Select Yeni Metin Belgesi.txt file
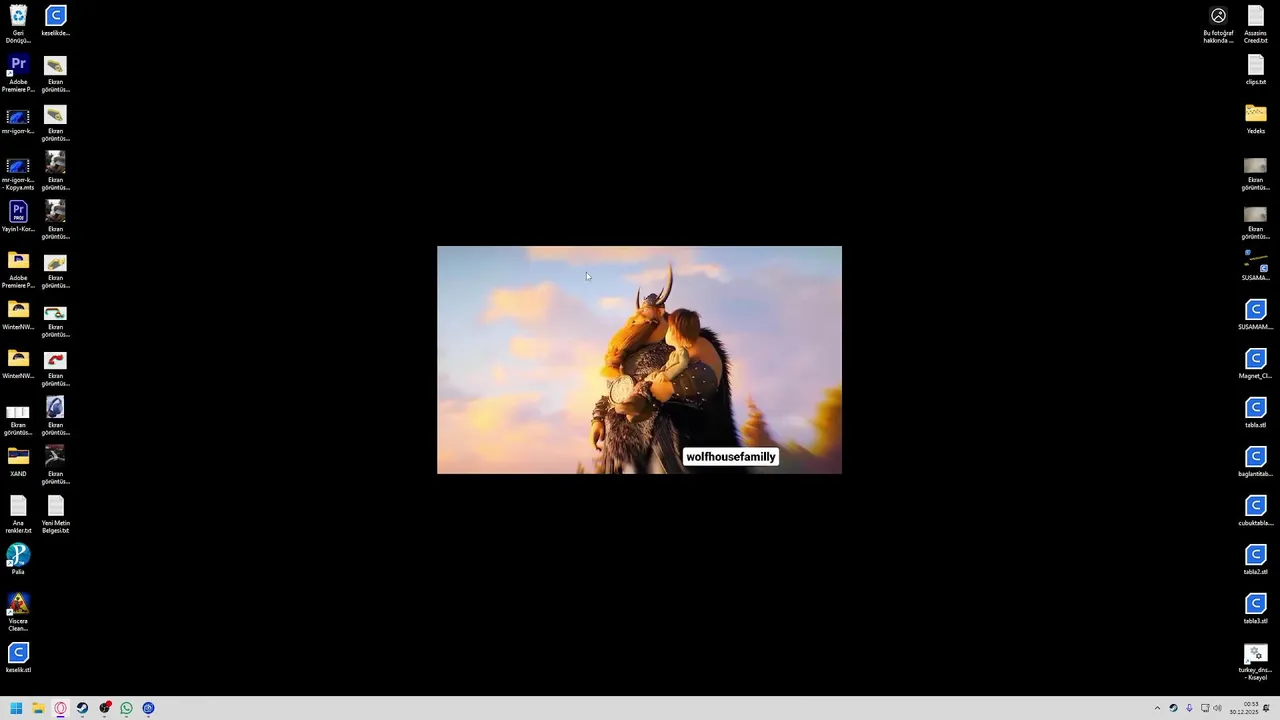This screenshot has width=1280, height=720. pyautogui.click(x=55, y=515)
